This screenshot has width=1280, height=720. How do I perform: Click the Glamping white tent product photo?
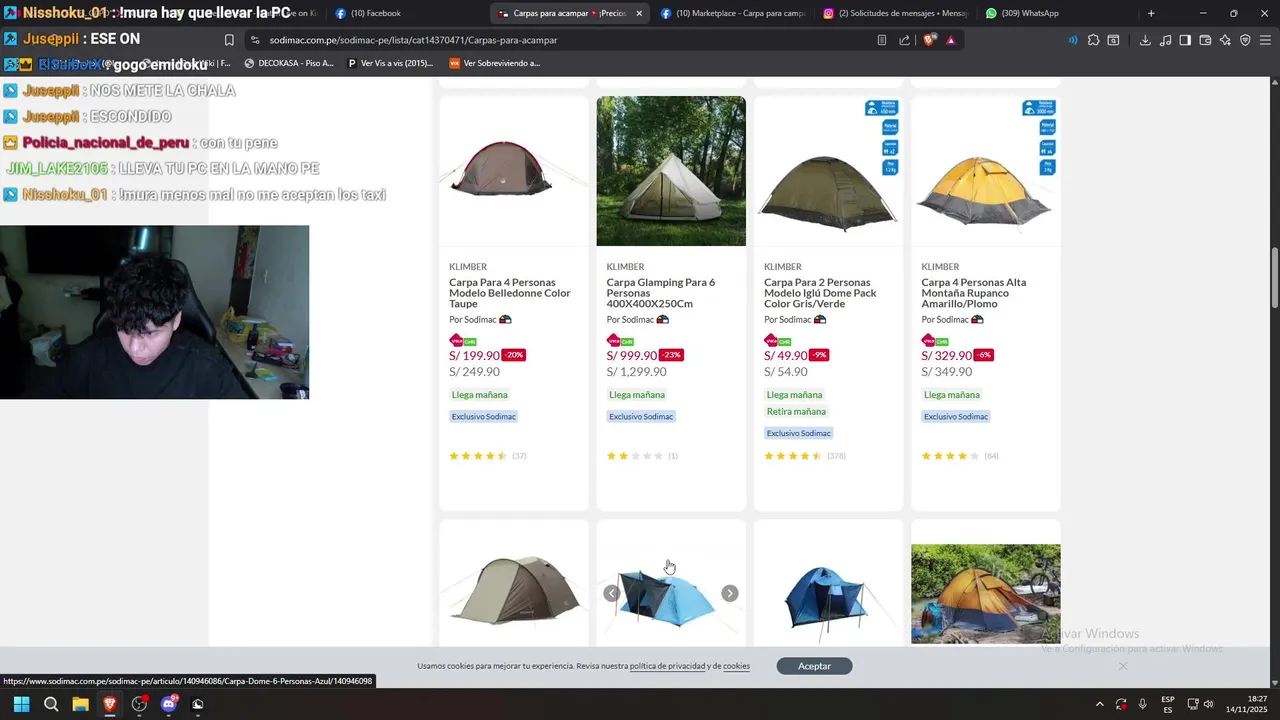(671, 171)
